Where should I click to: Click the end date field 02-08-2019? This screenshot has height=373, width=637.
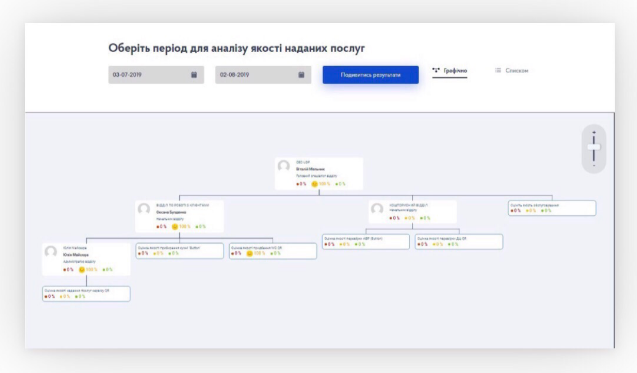pos(263,75)
